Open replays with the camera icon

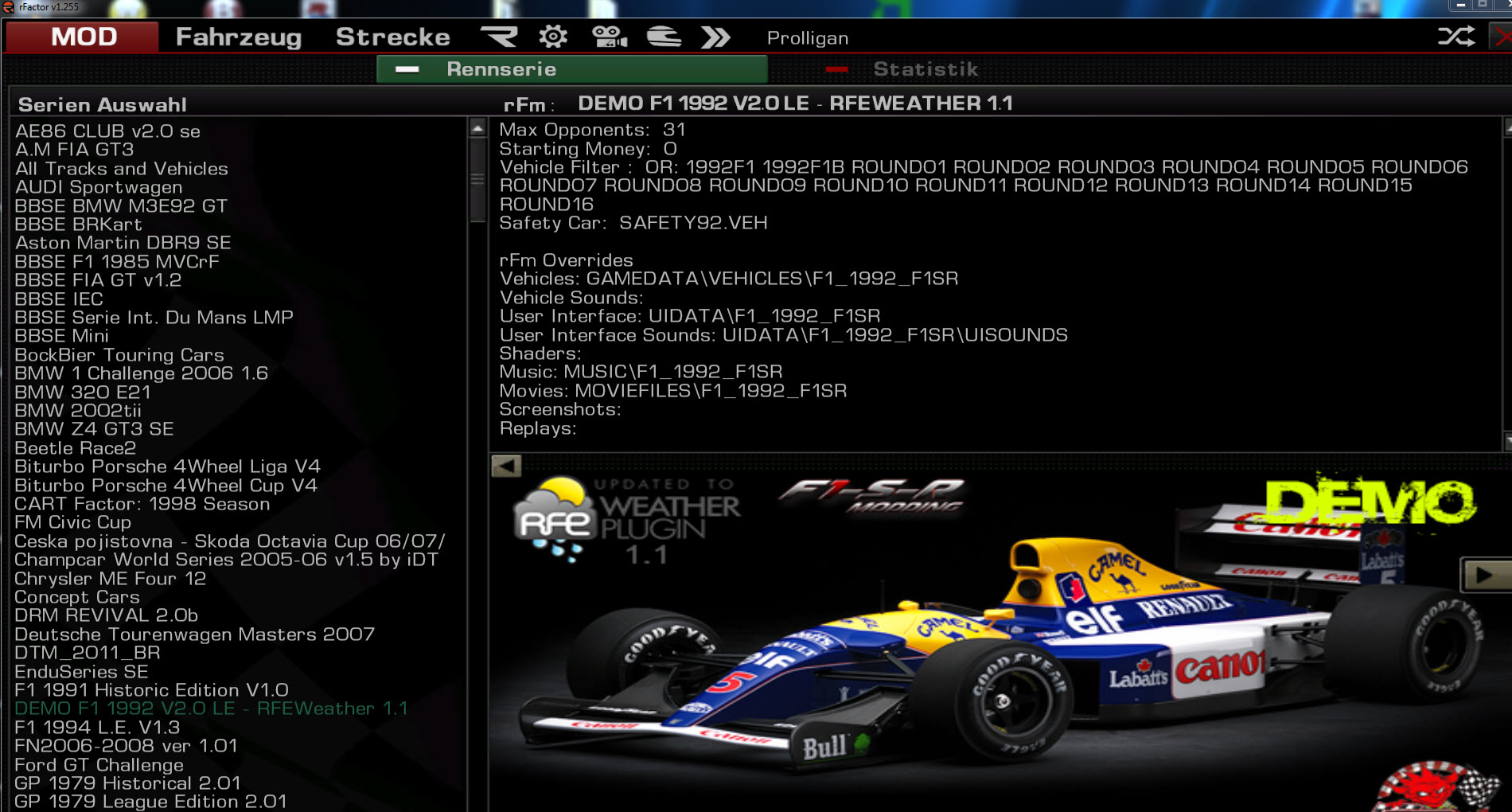point(609,37)
